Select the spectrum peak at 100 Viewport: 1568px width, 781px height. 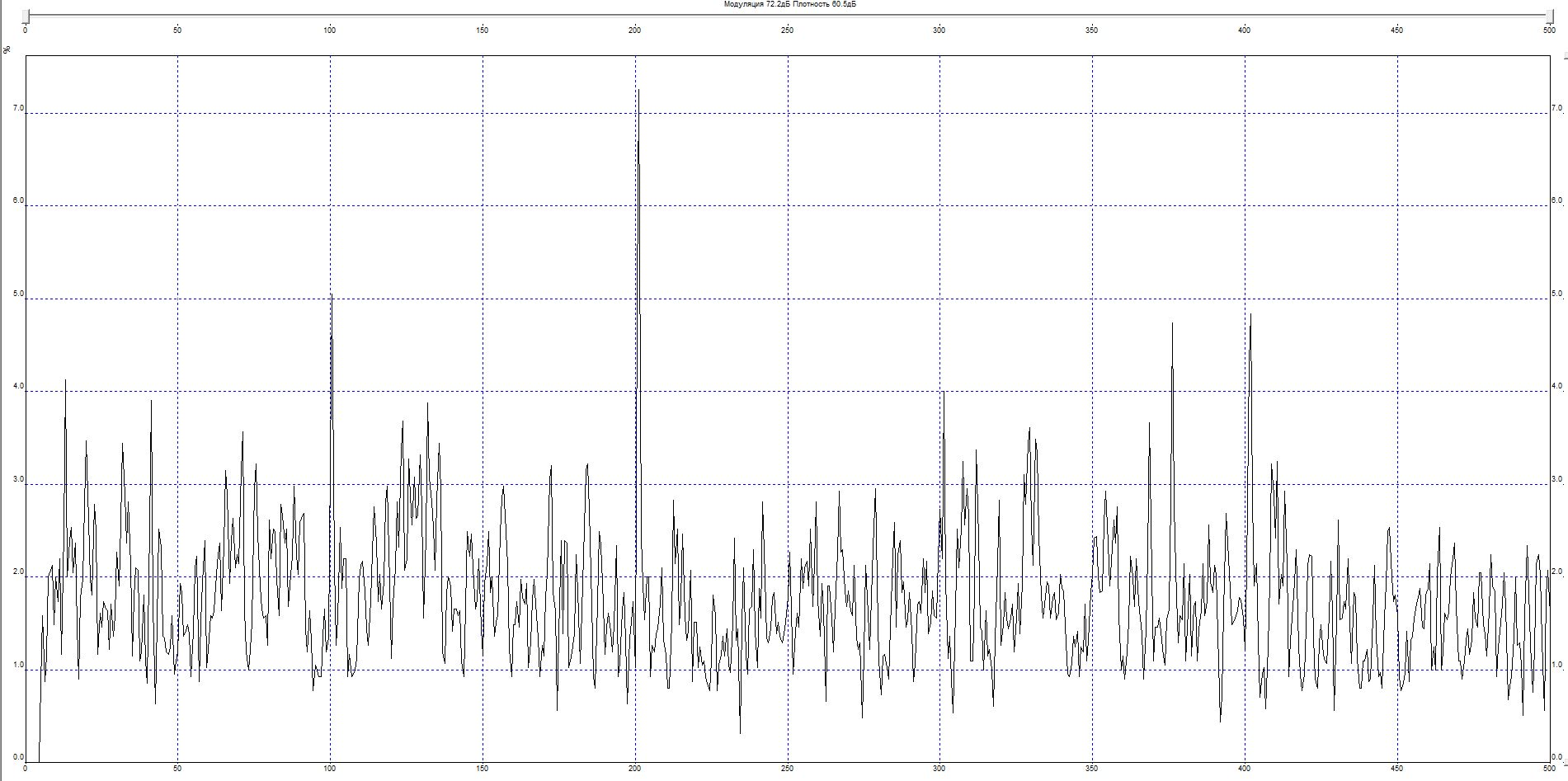pyautogui.click(x=332, y=296)
